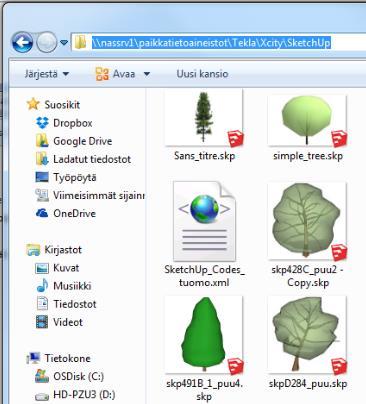366x404 pixels.
Task: Select Työpöytä in the sidebar
Action: [75, 177]
